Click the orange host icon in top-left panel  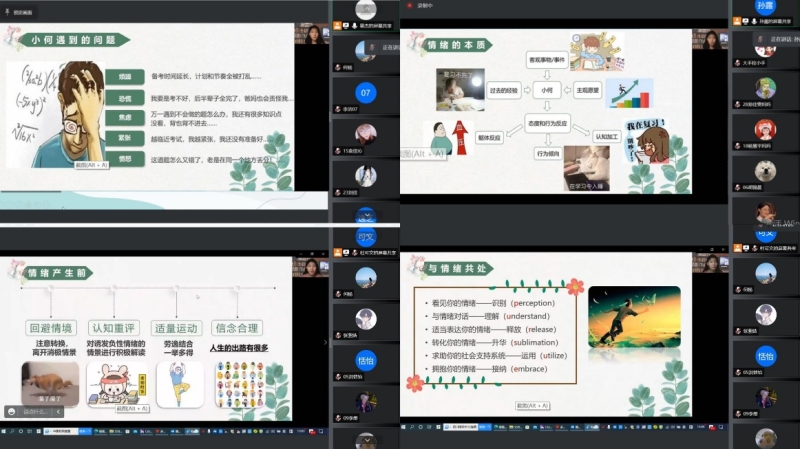tap(337, 25)
